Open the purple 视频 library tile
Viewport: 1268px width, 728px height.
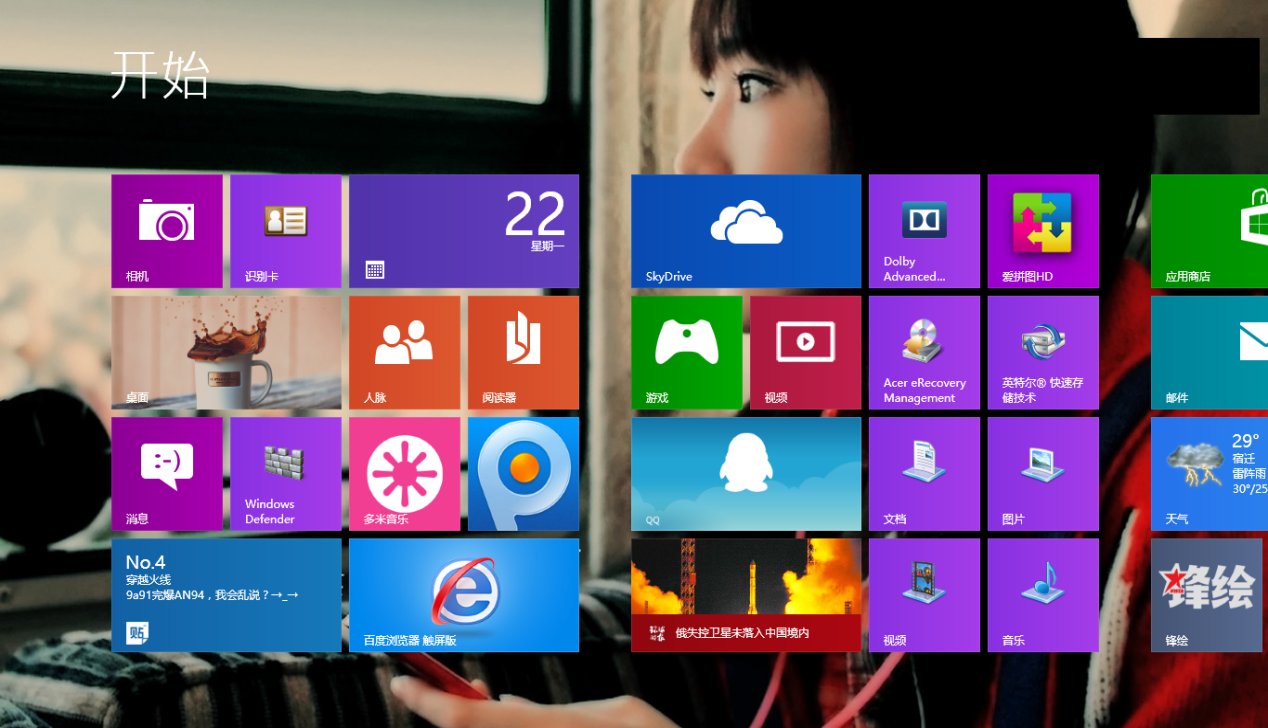pyautogui.click(x=924, y=595)
